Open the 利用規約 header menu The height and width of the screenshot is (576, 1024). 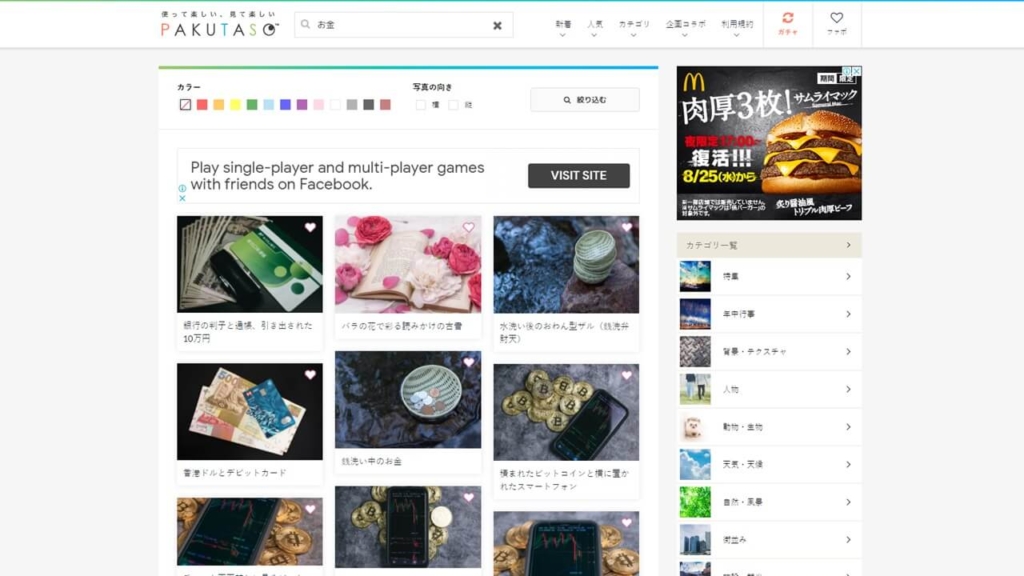point(737,27)
